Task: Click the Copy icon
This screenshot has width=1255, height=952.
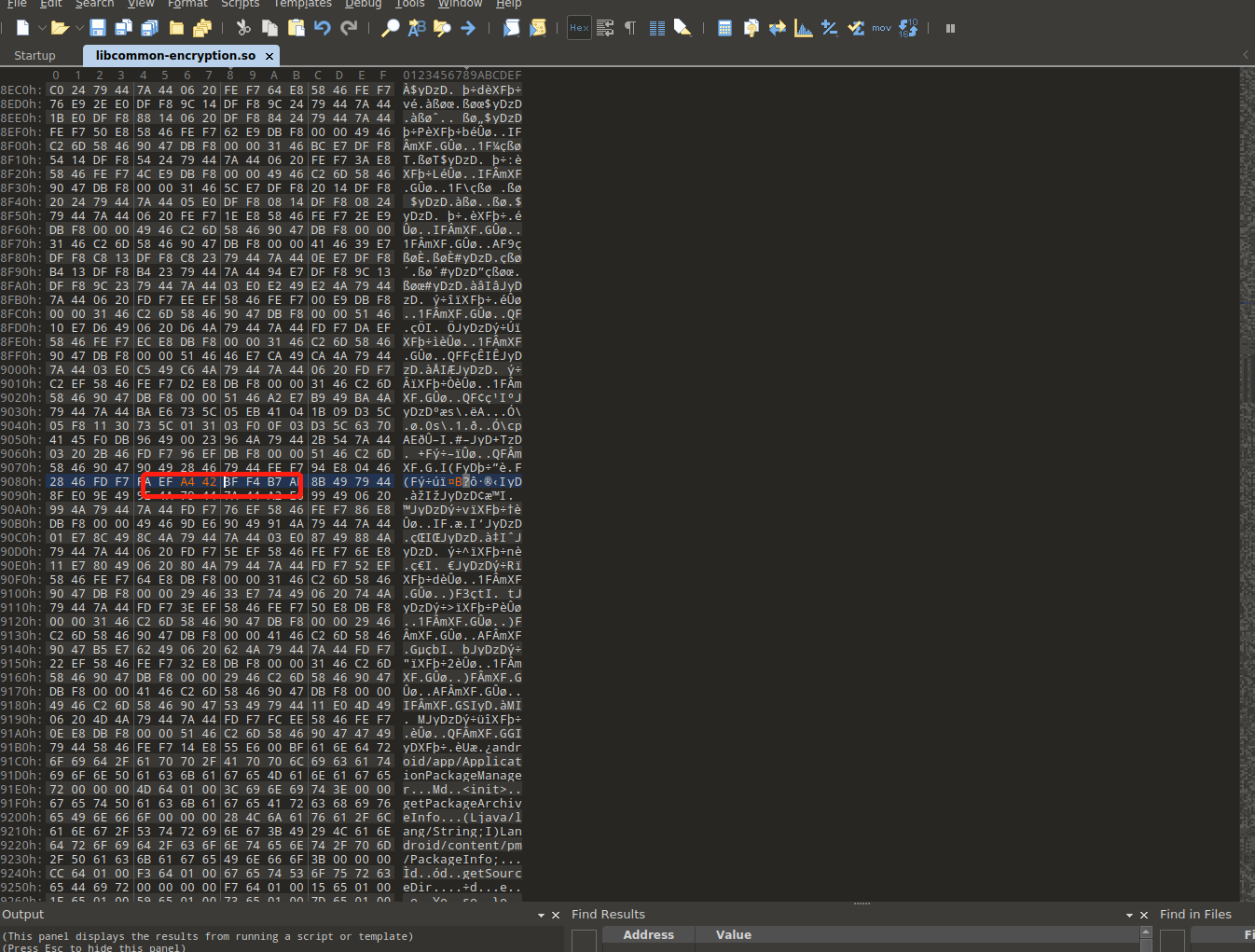Action: (269, 28)
